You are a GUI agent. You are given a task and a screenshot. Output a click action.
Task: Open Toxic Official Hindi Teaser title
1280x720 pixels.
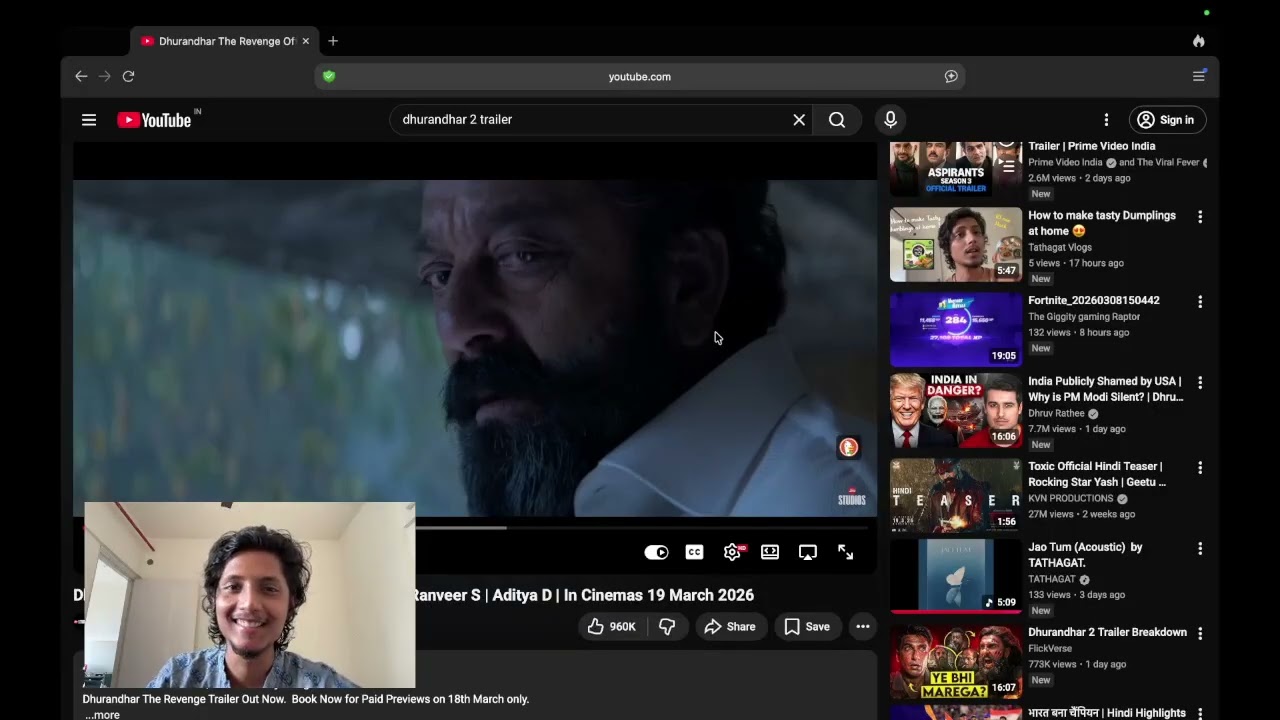[1097, 474]
